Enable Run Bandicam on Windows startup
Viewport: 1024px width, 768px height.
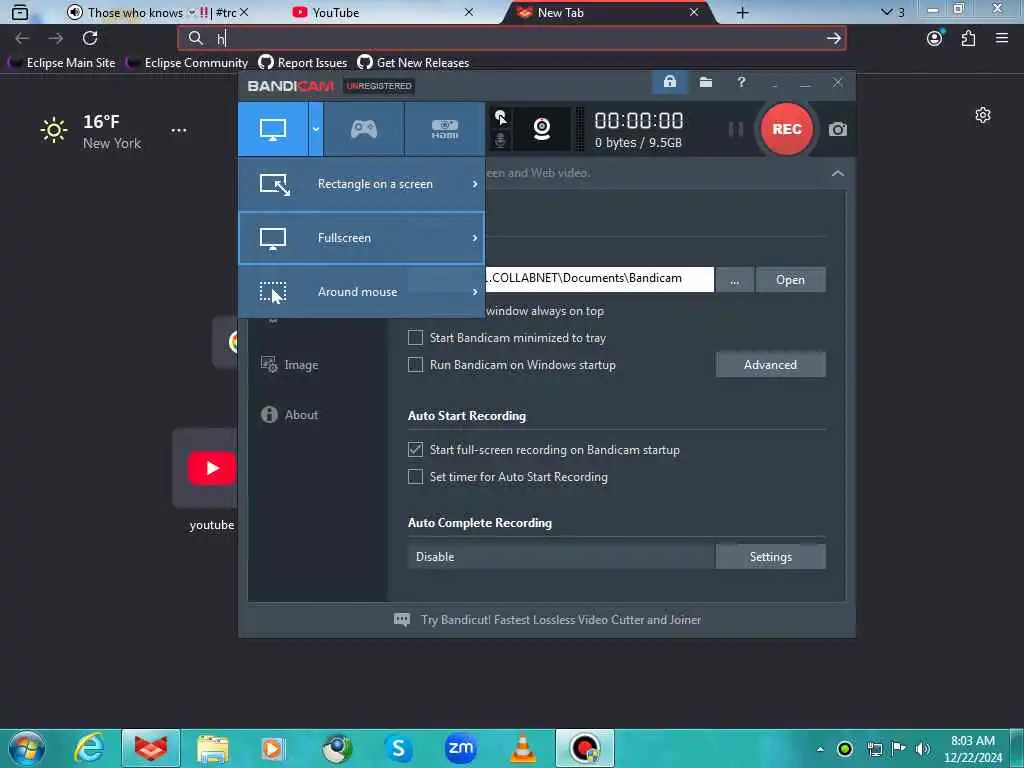[x=415, y=364]
